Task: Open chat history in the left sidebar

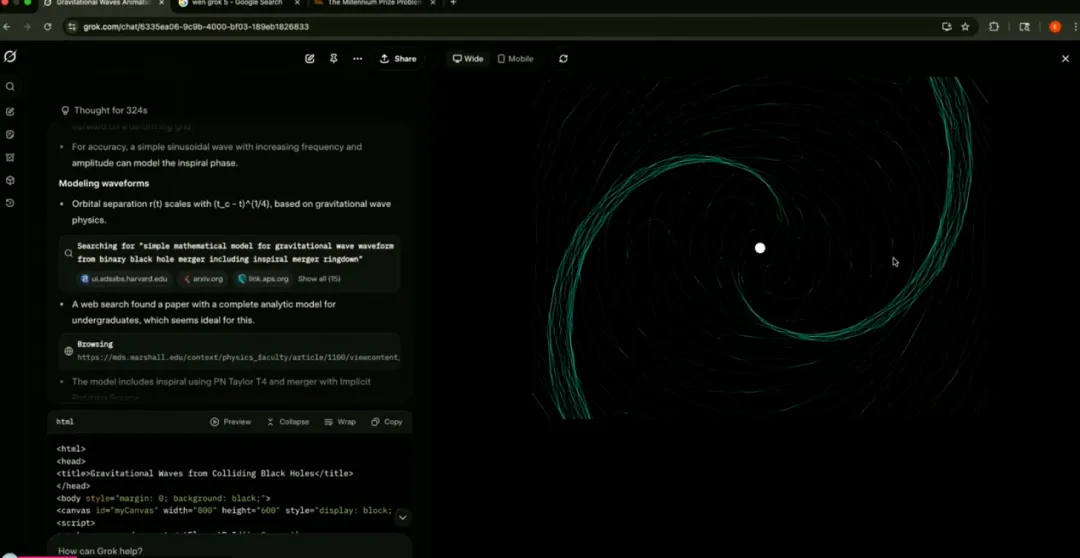Action: pos(10,203)
